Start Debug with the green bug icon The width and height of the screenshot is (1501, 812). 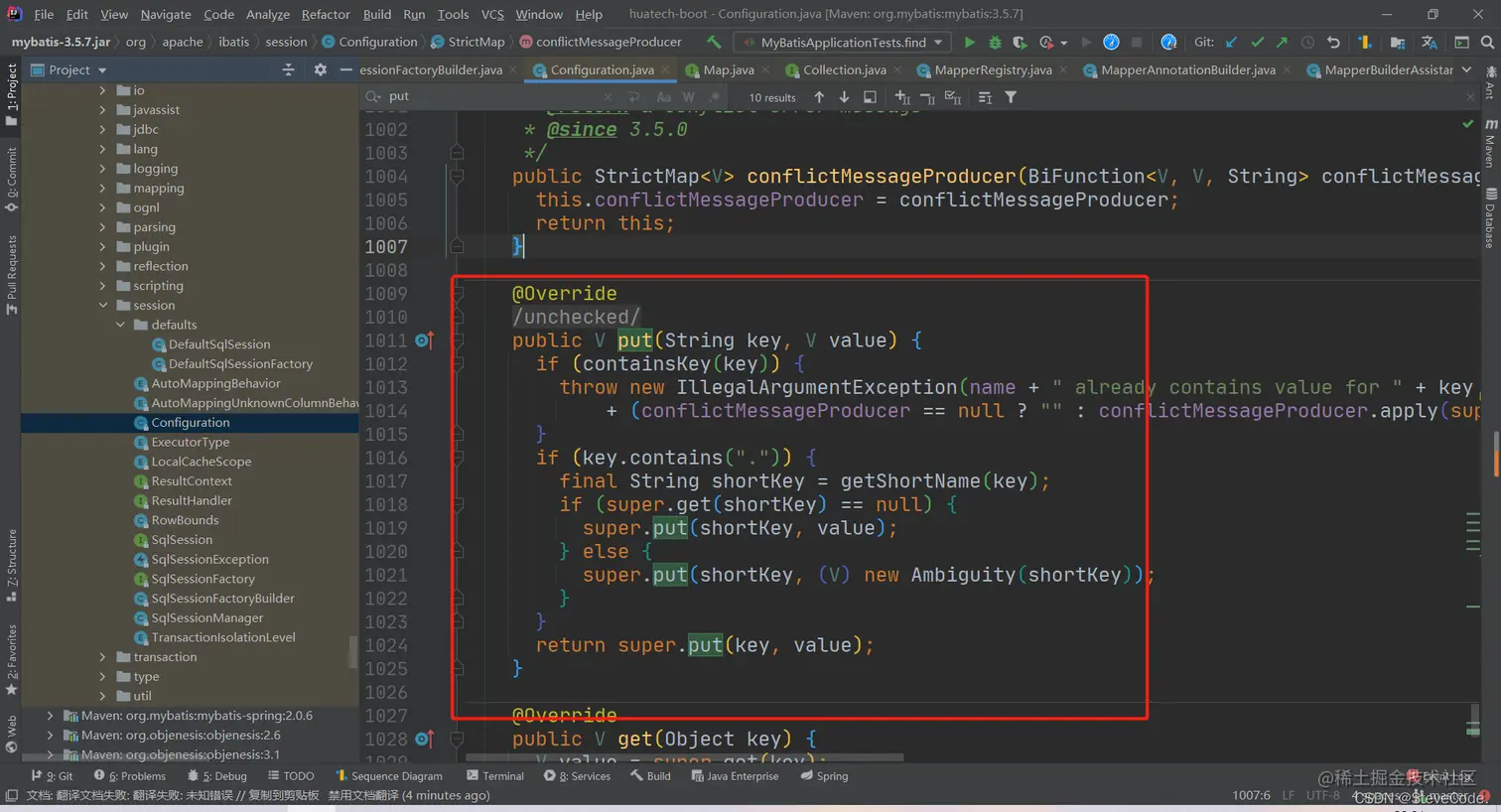[995, 42]
